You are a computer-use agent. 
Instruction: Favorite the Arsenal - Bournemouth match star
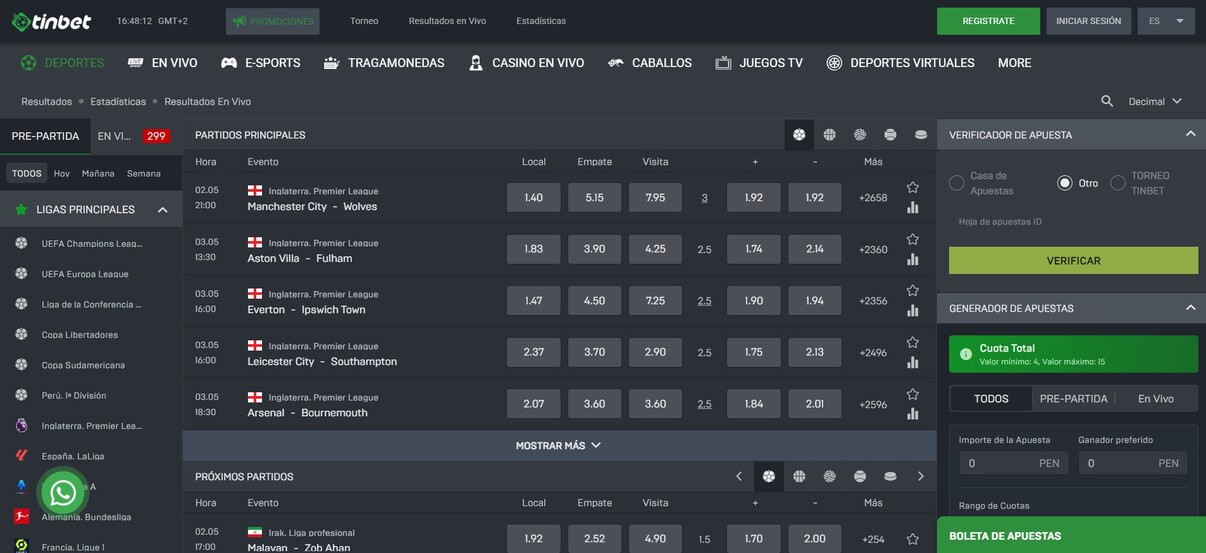tap(912, 394)
